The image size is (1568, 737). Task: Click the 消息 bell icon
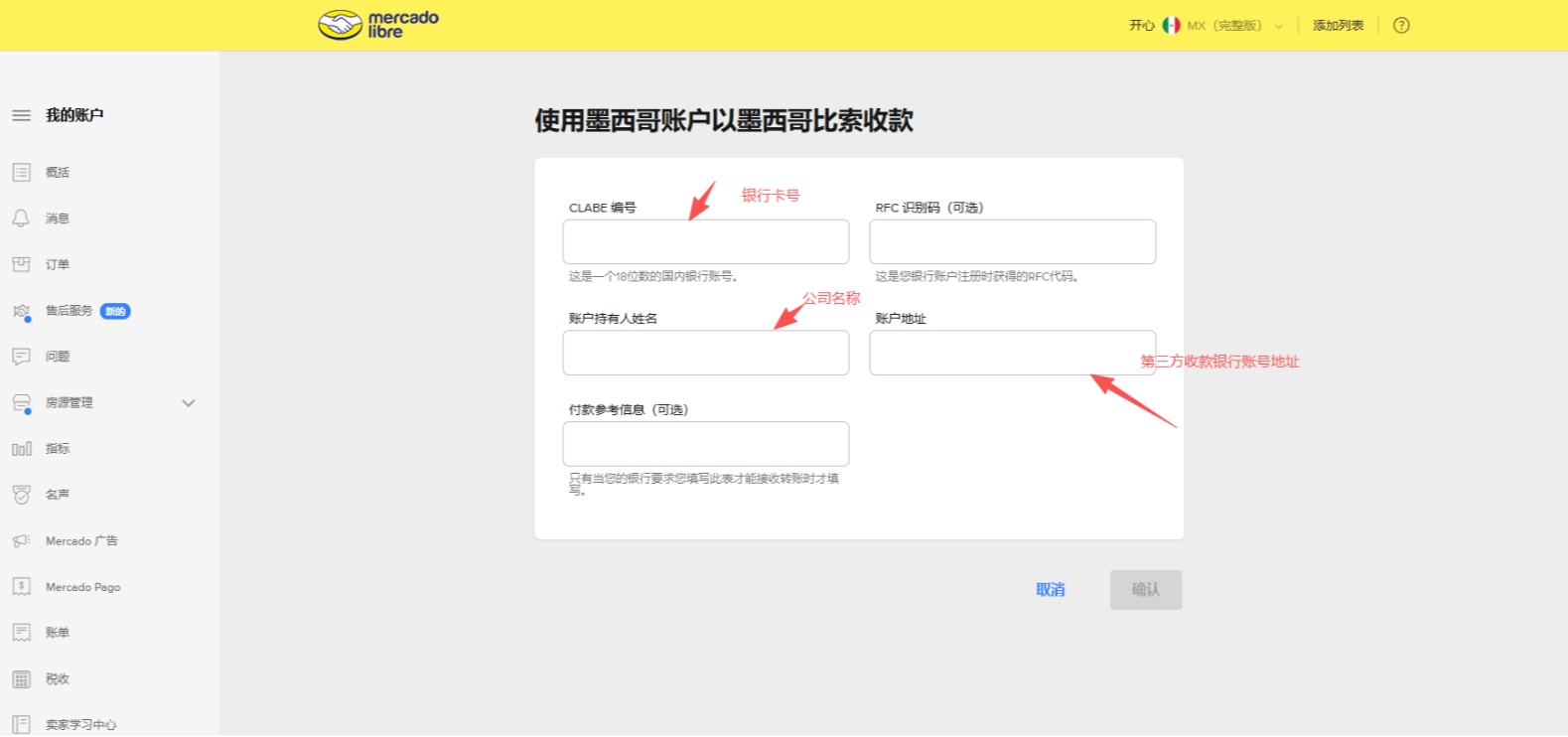21,219
